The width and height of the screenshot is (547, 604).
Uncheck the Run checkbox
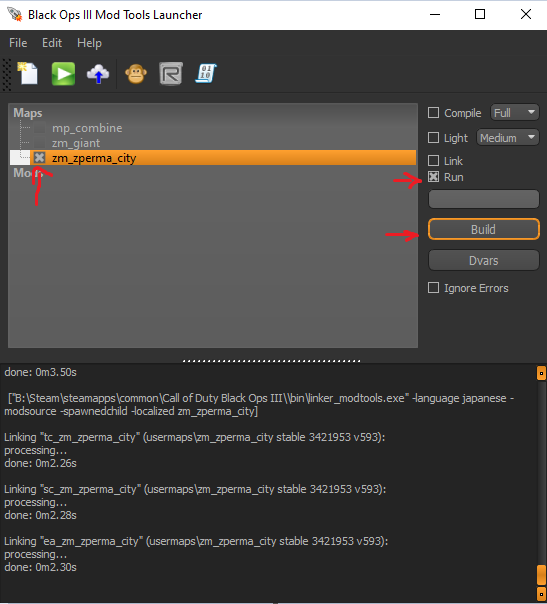coord(433,177)
